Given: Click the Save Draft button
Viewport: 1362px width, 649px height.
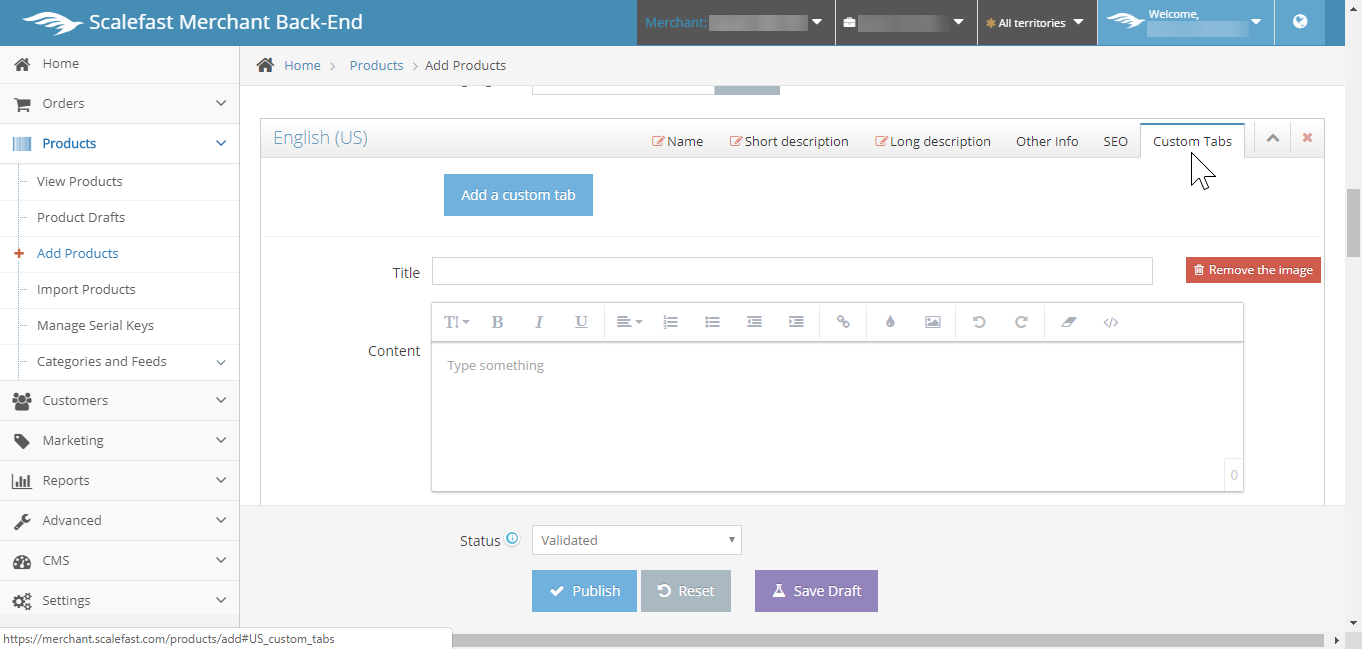Looking at the screenshot, I should point(816,591).
